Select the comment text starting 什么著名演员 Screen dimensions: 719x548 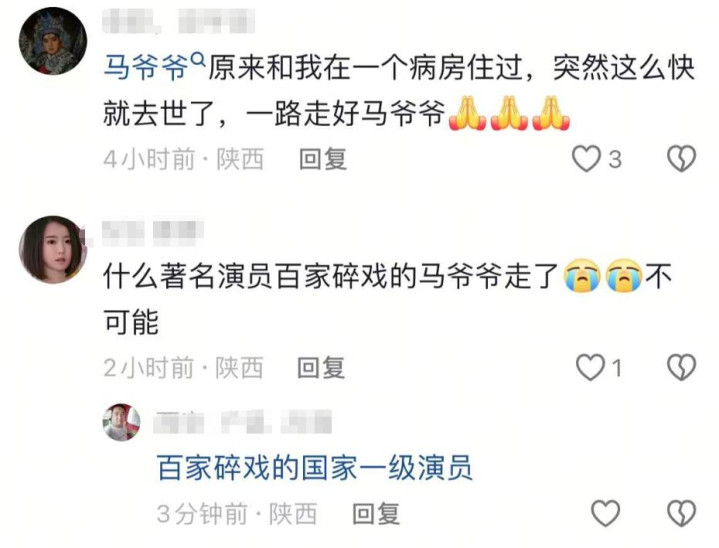(x=388, y=299)
